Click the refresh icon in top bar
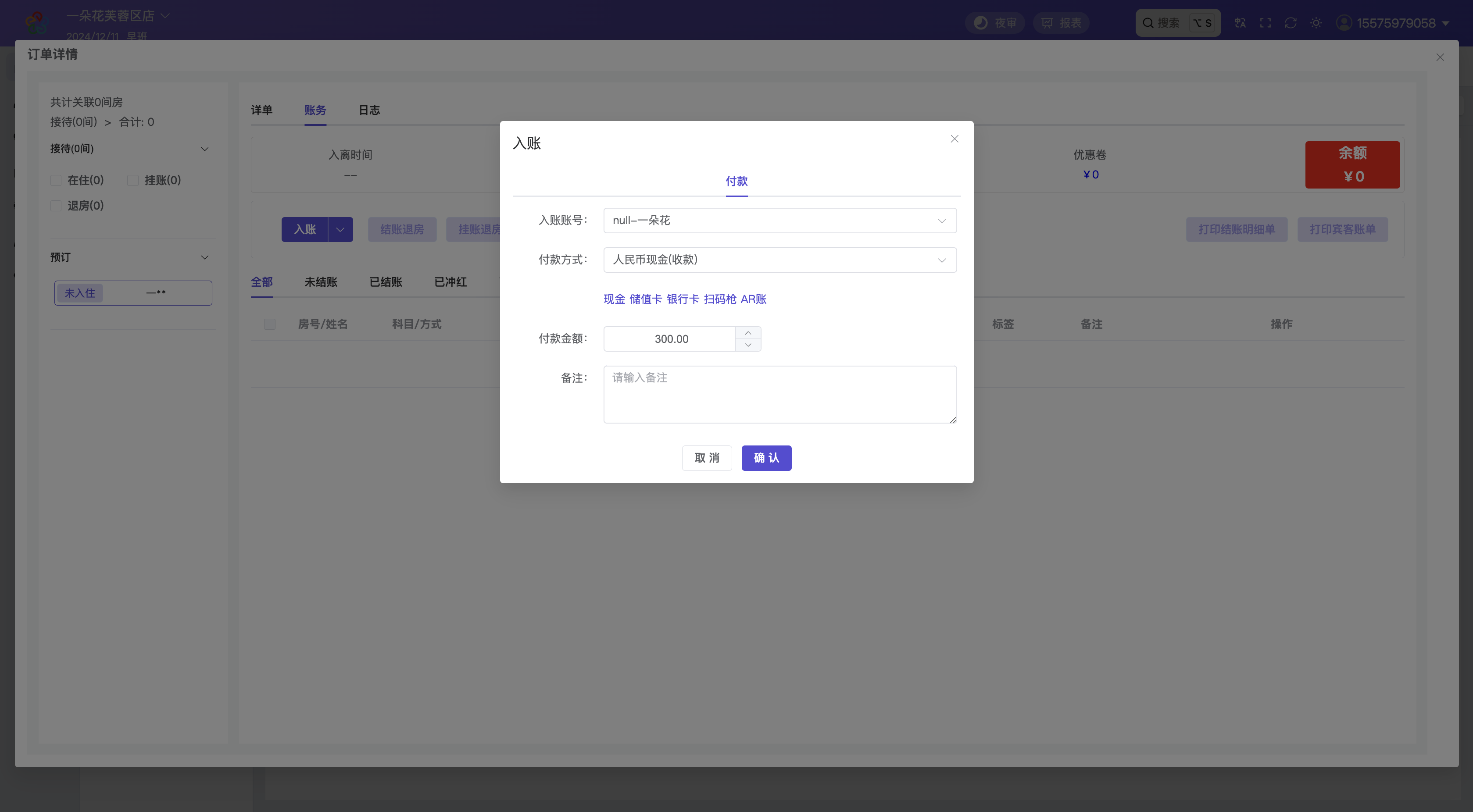The height and width of the screenshot is (812, 1473). pos(1291,23)
